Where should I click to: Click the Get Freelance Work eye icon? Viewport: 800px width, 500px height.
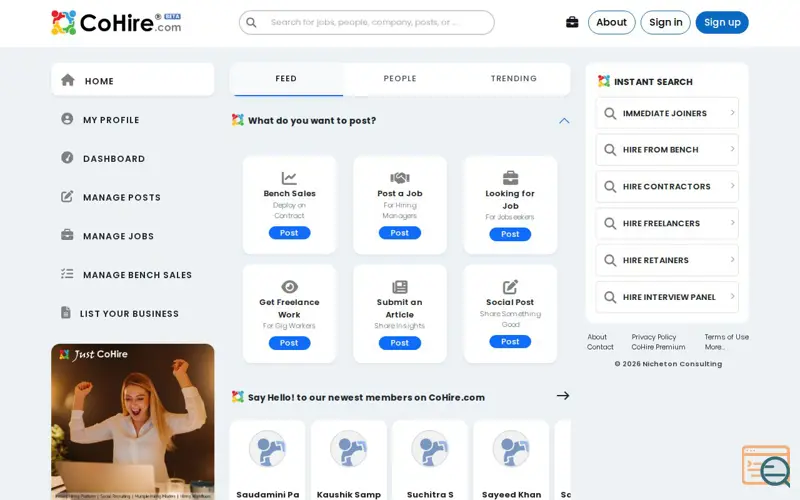click(x=289, y=287)
